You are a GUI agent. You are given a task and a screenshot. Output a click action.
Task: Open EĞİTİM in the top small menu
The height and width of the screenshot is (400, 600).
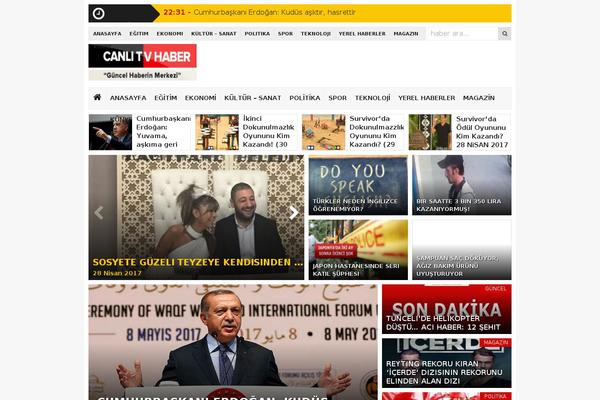pyautogui.click(x=139, y=34)
